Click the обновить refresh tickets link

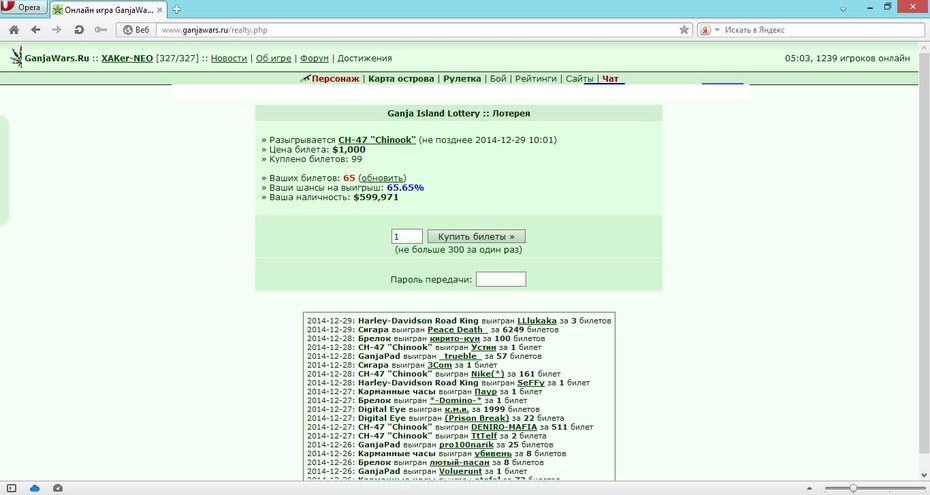(x=382, y=178)
